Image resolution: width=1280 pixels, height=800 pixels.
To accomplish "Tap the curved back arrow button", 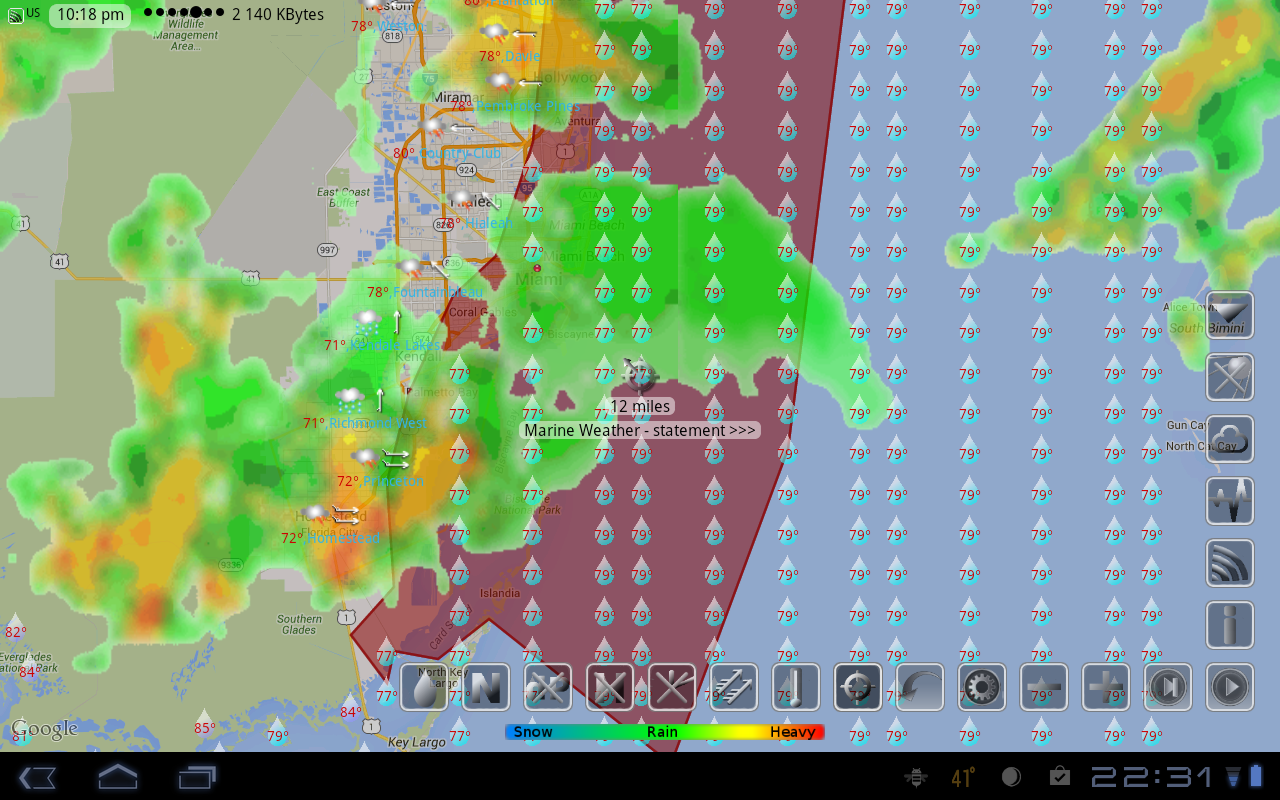I will (920, 688).
